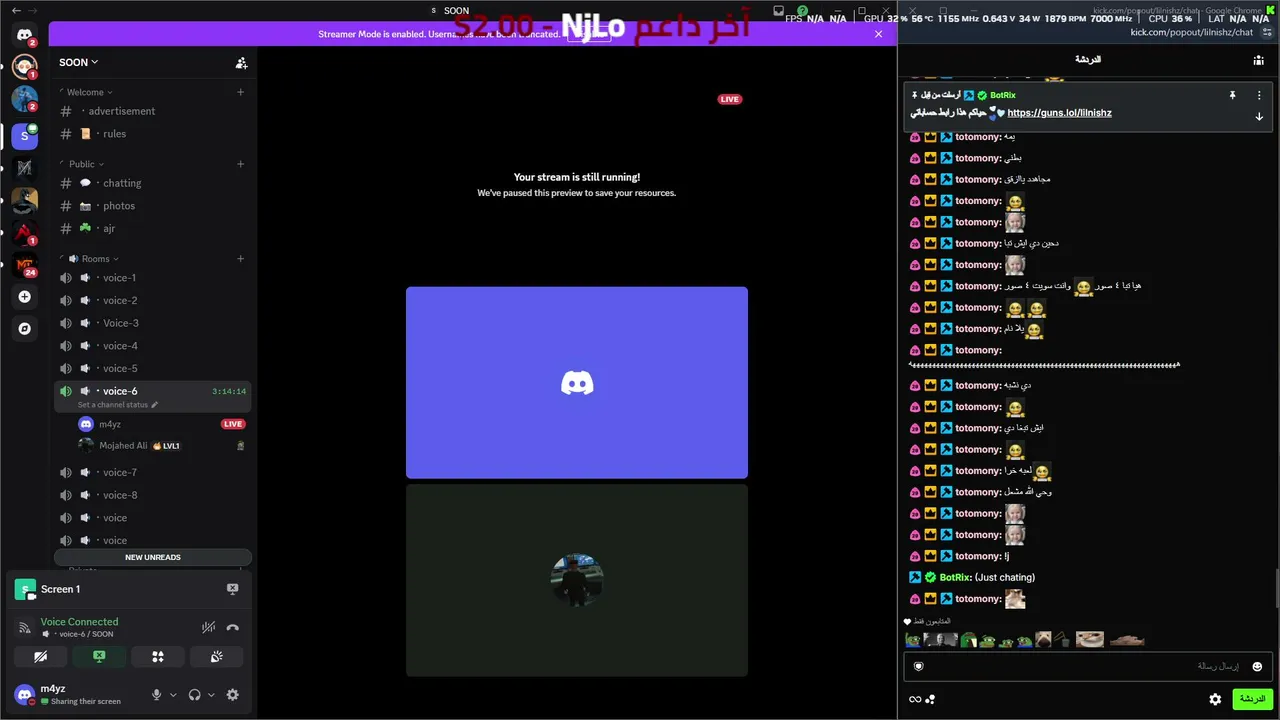Viewport: 1280px width, 720px height.
Task: Click the Kick chat scrollbar
Action: coord(1276,587)
